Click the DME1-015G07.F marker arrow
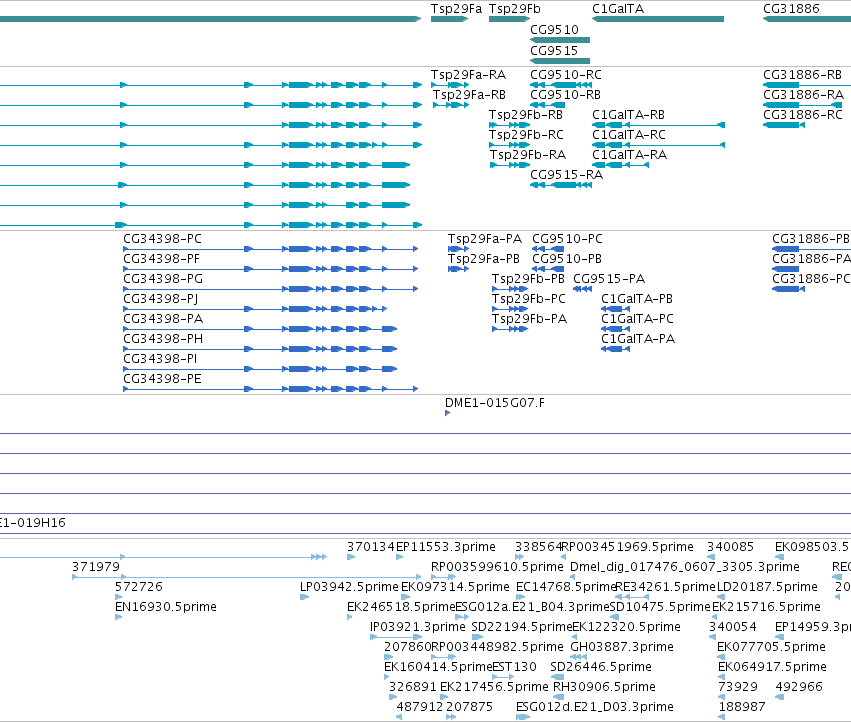The height and width of the screenshot is (722, 851). coord(447,413)
